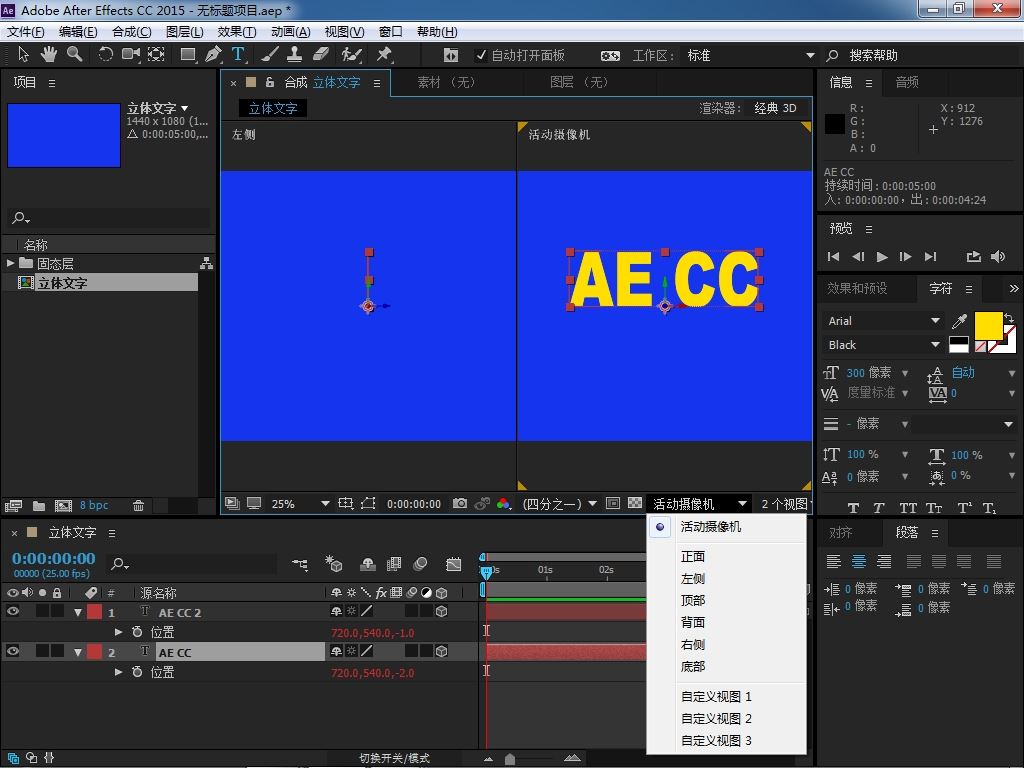Hide the AE CC 2 layer

point(12,612)
